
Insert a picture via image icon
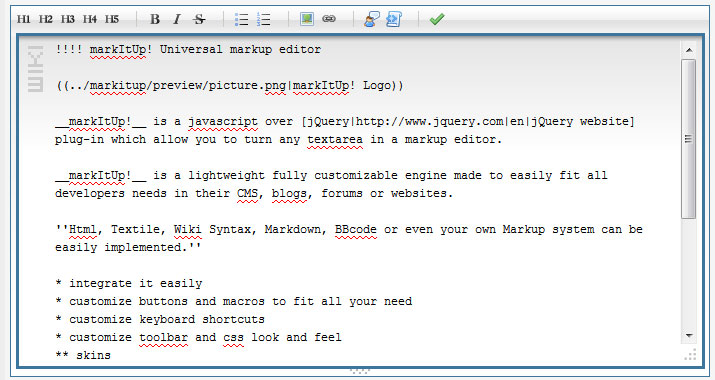pyautogui.click(x=307, y=19)
